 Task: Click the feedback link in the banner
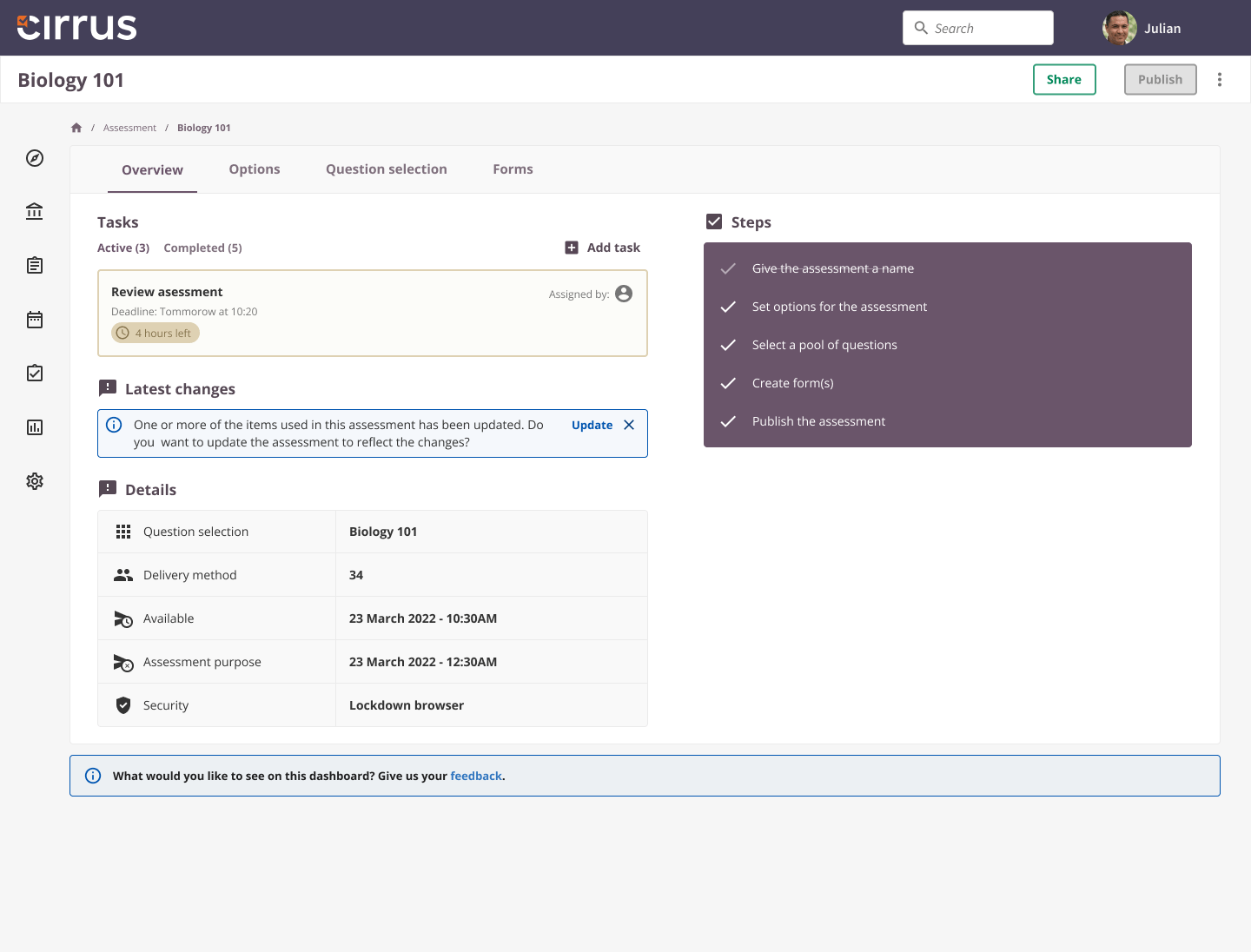coord(476,776)
